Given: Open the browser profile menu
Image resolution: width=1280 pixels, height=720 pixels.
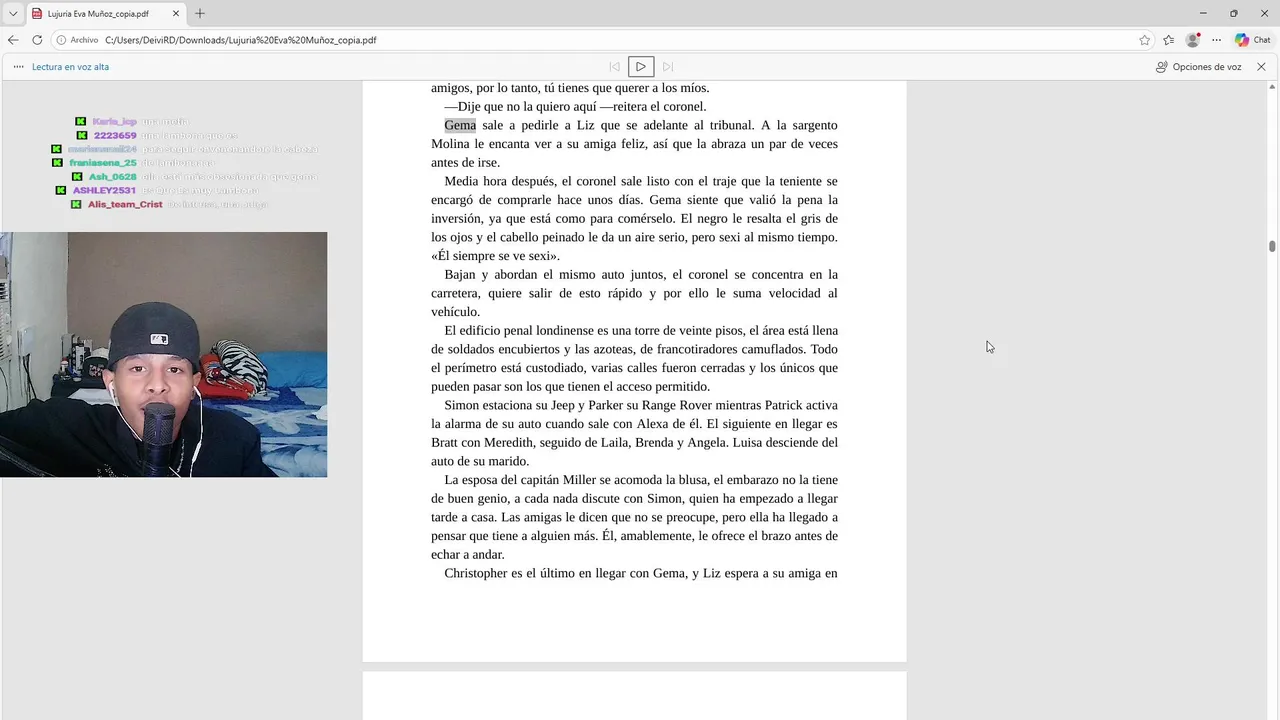Looking at the screenshot, I should (1192, 40).
